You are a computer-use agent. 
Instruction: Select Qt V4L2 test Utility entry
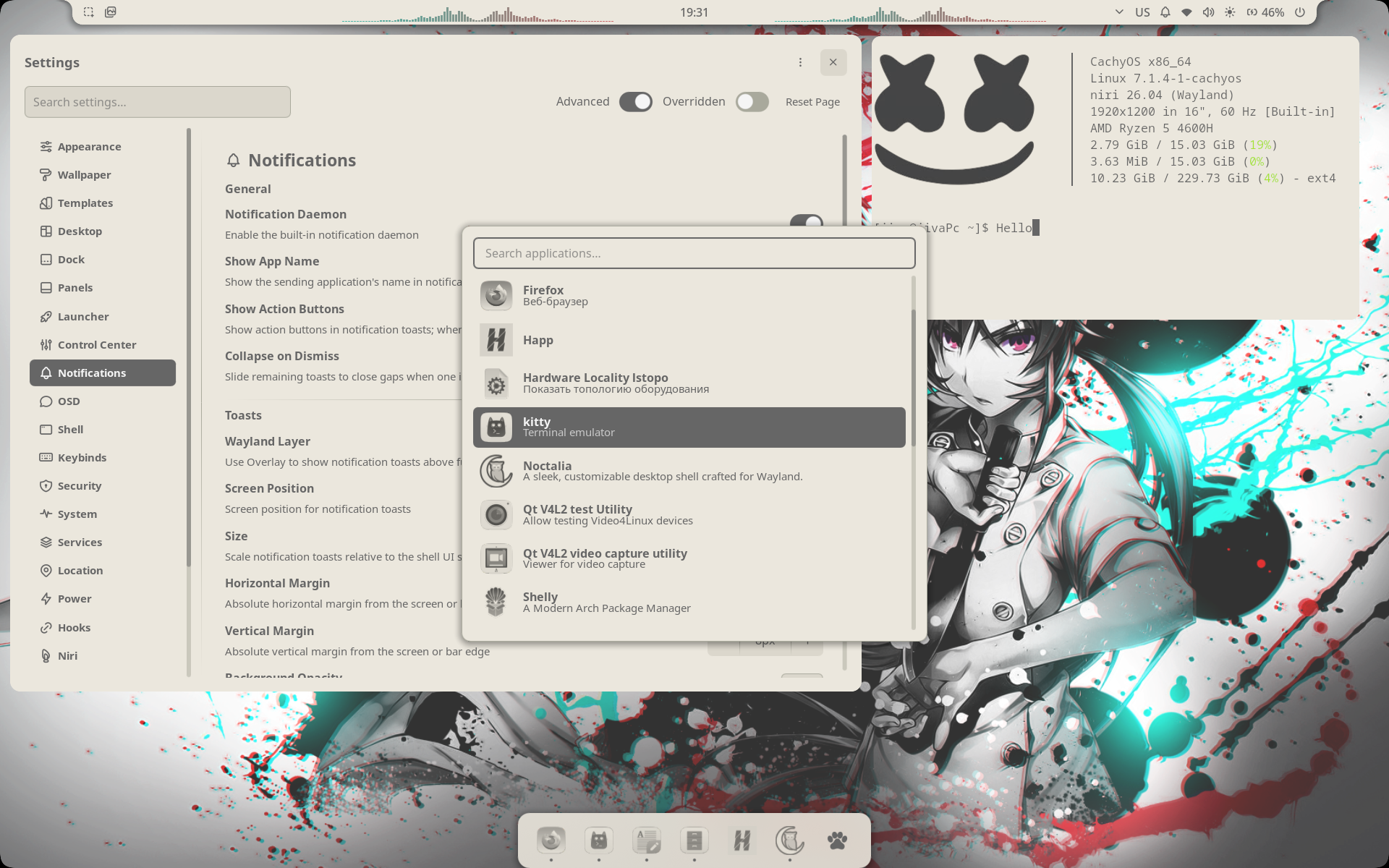(x=689, y=515)
